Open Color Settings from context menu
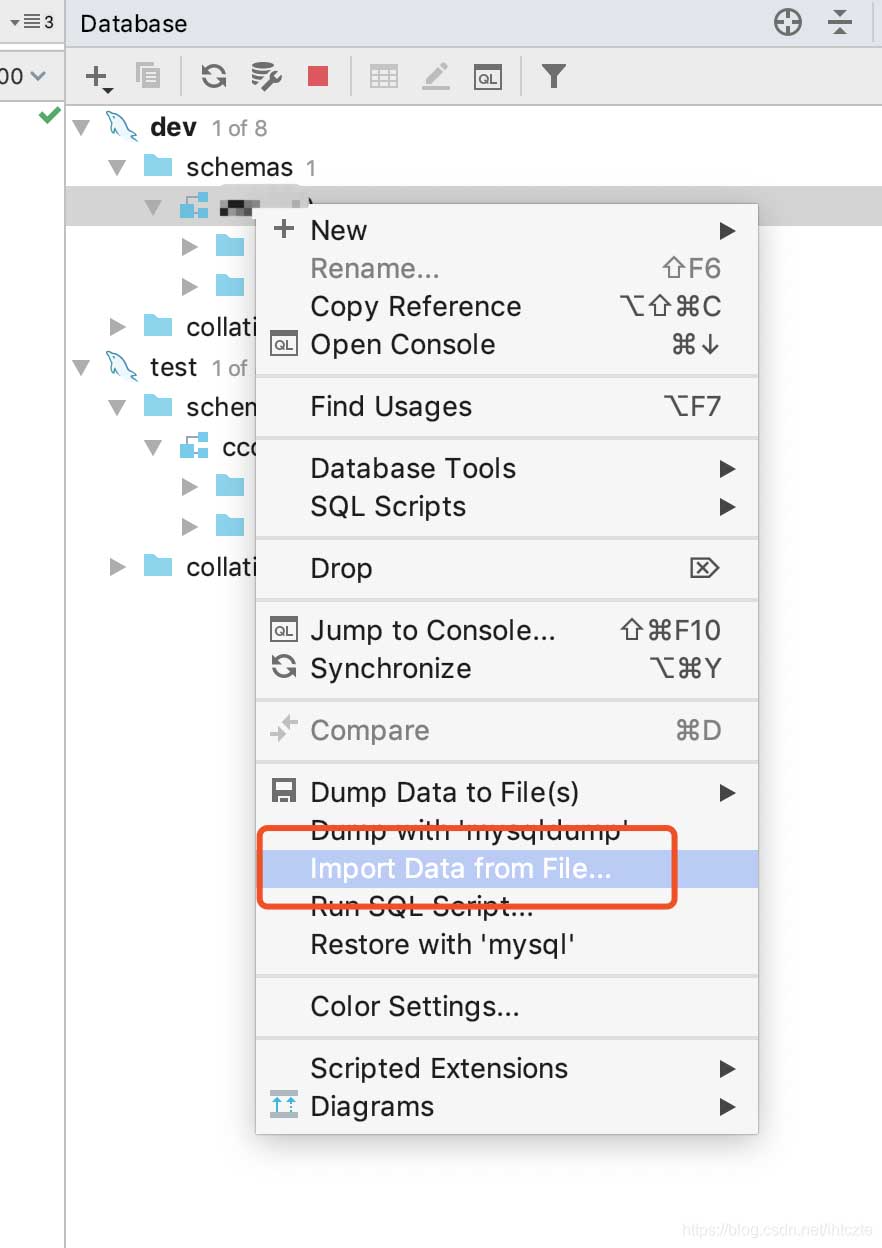Screen dimensions: 882x1248 tap(414, 1006)
